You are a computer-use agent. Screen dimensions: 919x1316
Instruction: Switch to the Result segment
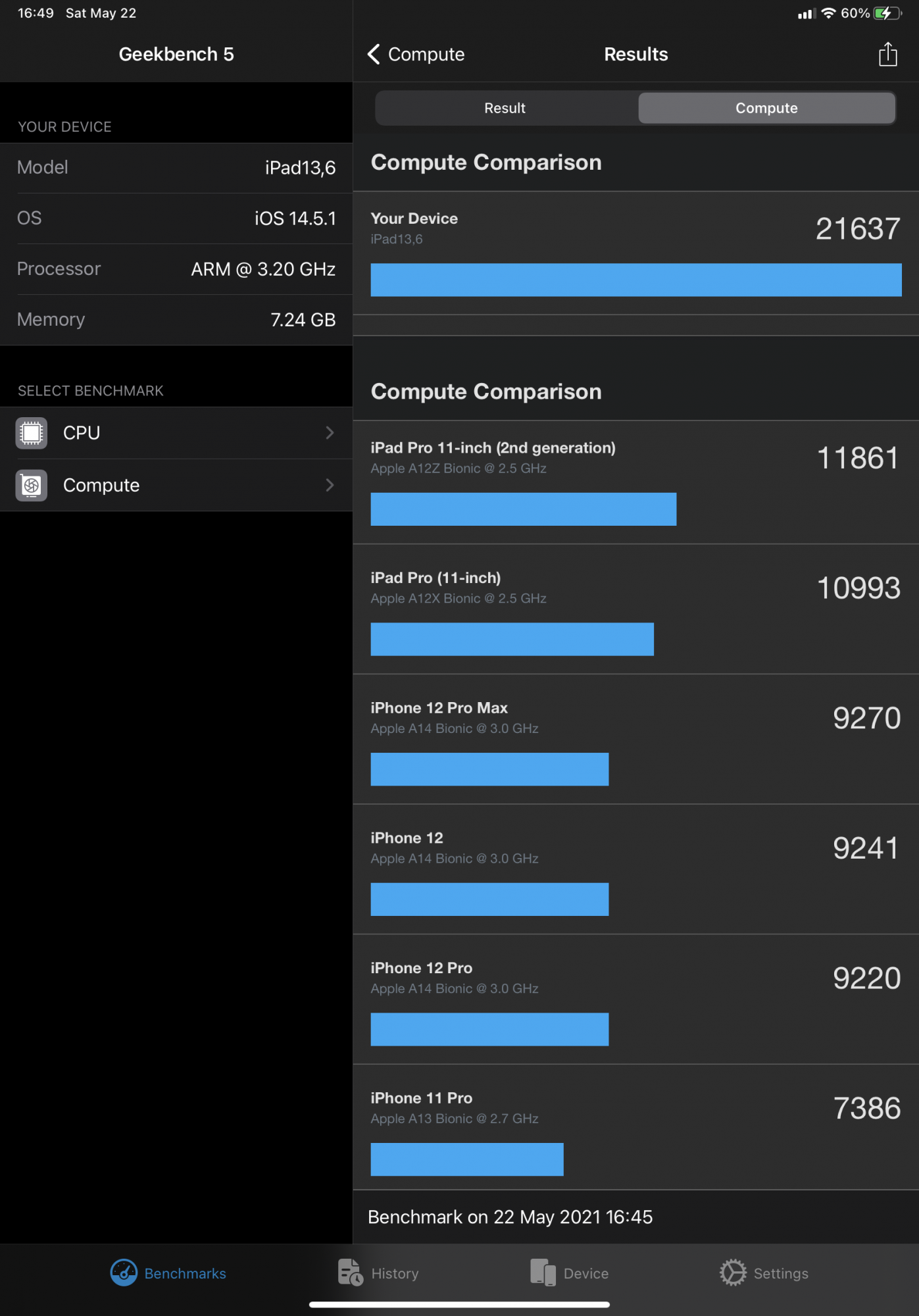[x=505, y=108]
